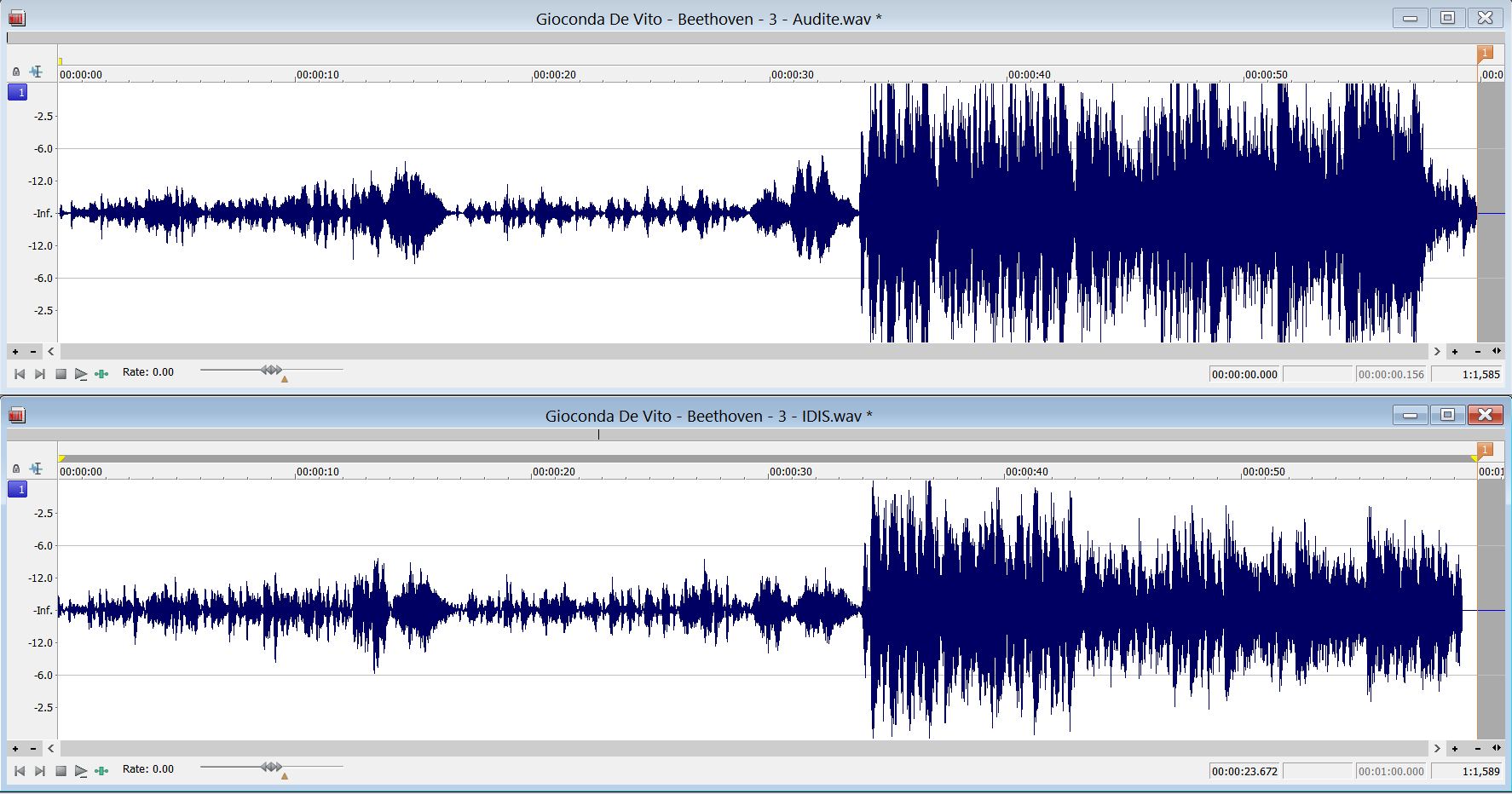Click the horizontal scrollbar track in Audite.wav
Viewport: 1512px width, 794px height.
[743, 351]
